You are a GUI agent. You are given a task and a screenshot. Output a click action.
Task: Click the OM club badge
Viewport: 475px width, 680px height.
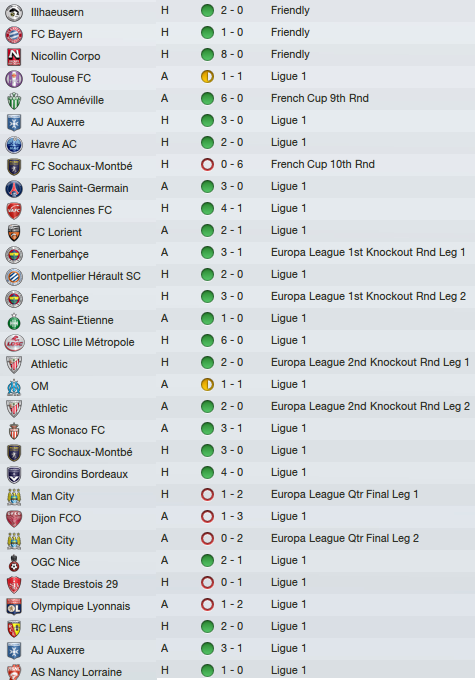click(14, 386)
